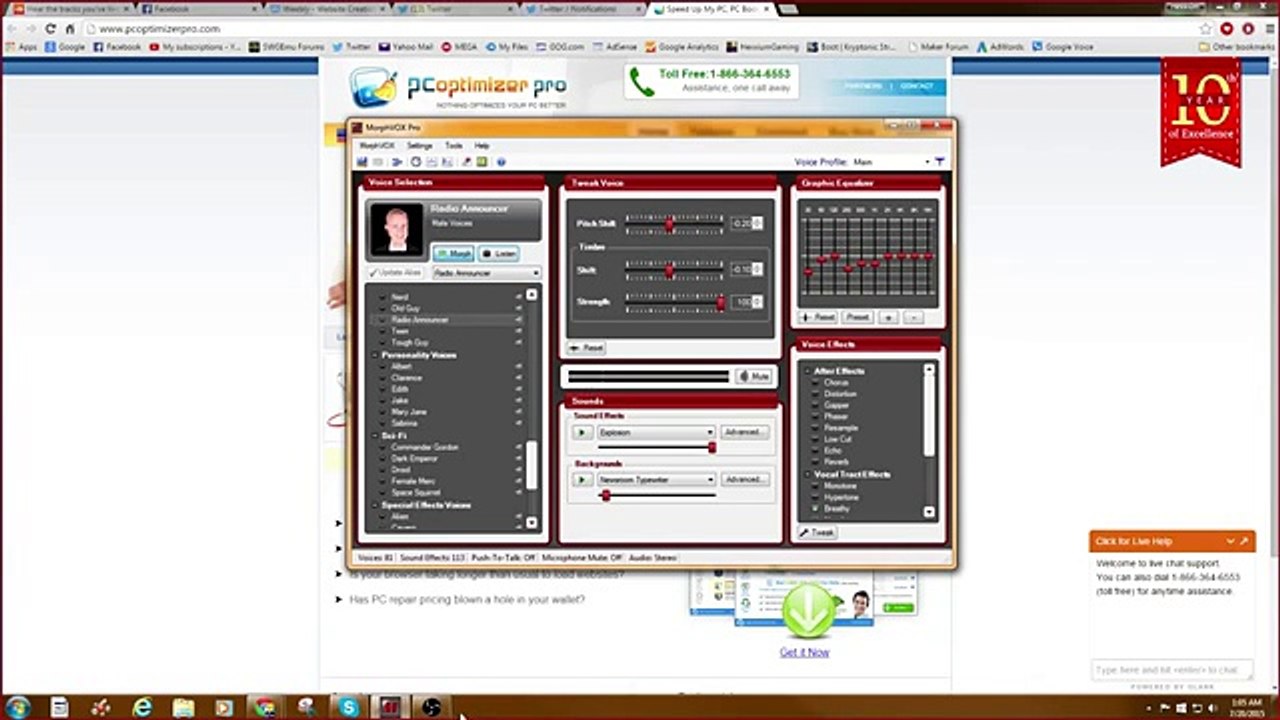Screen dimensions: 1280x720
Task: Click the green download arrow above Get it Now
Action: [808, 610]
